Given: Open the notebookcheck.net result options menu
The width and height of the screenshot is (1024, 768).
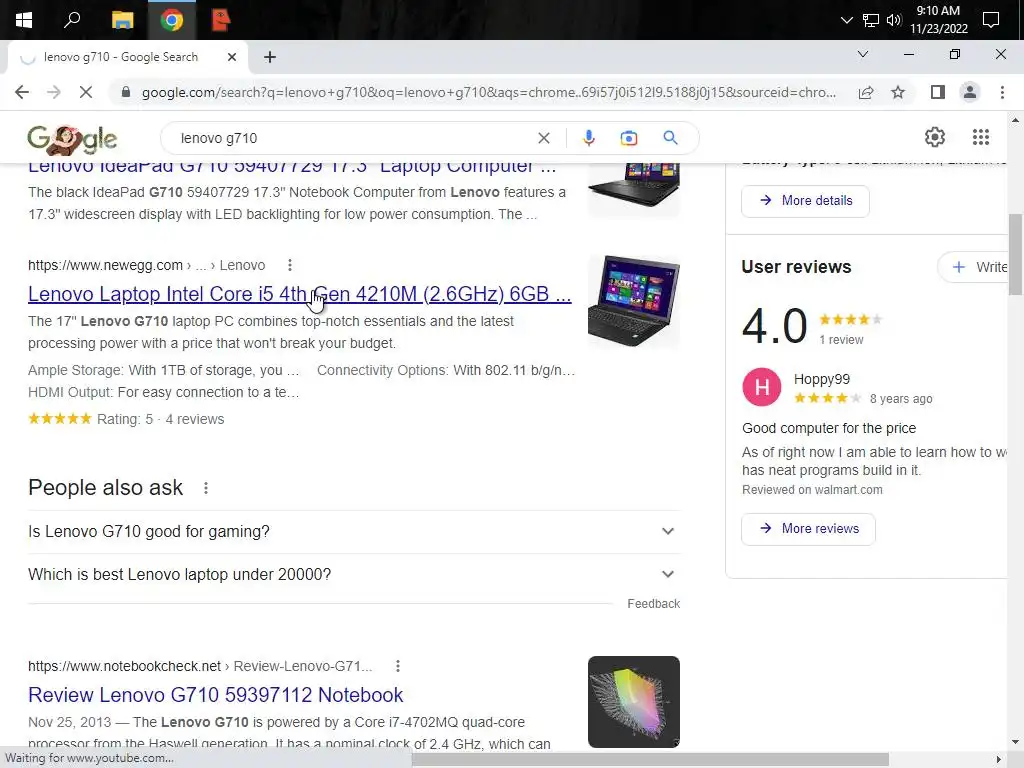Looking at the screenshot, I should pyautogui.click(x=398, y=666).
